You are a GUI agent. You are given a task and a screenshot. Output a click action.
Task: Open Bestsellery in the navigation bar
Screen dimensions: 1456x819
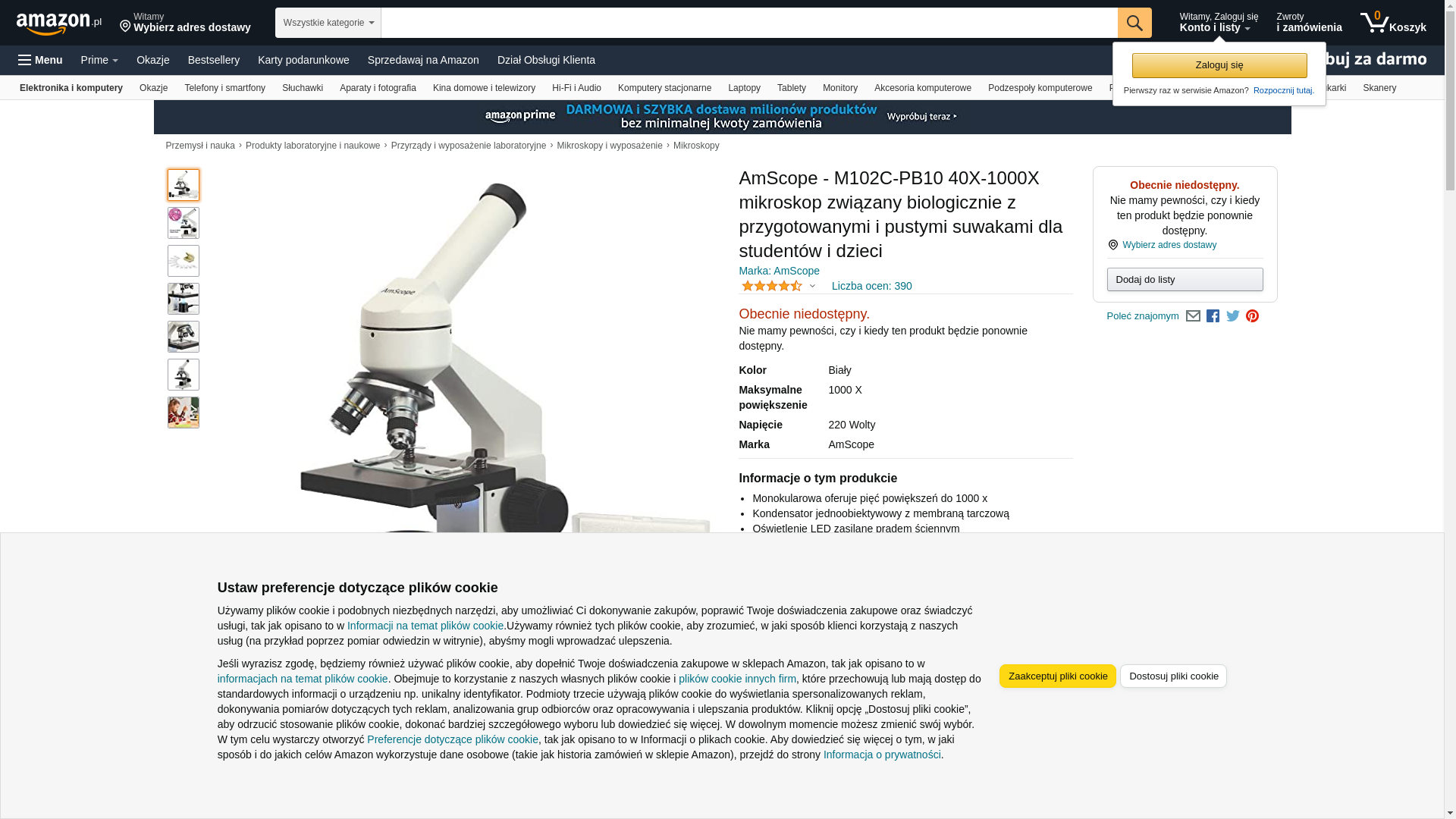tap(213, 60)
